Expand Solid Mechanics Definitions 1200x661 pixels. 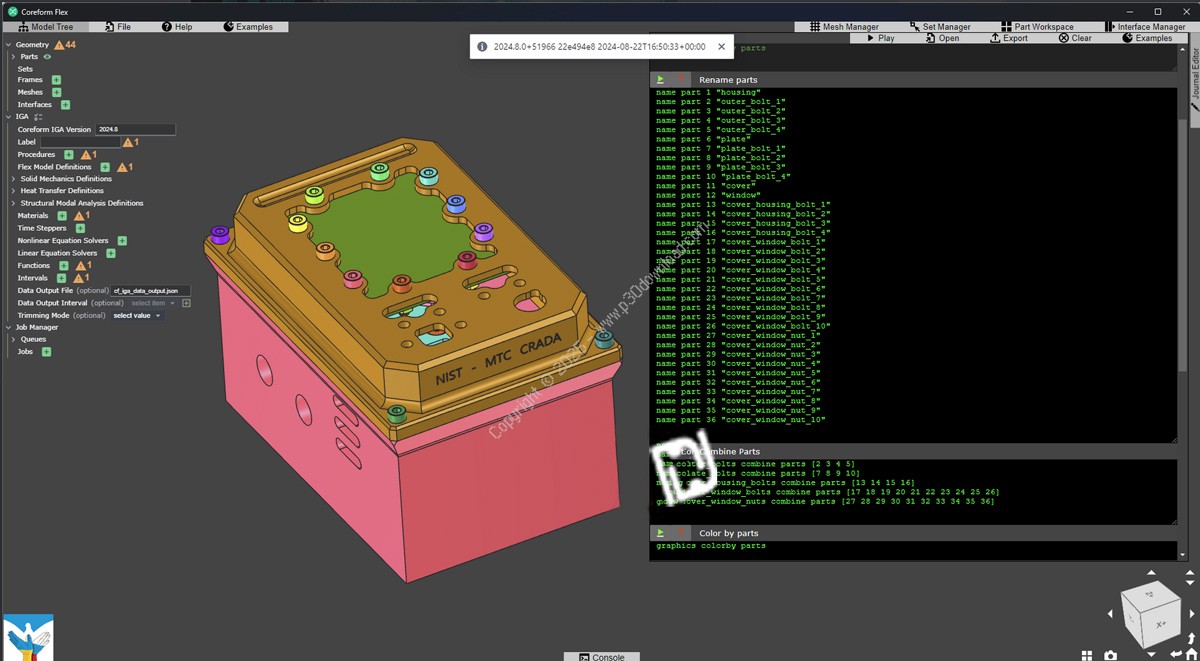click(14, 179)
